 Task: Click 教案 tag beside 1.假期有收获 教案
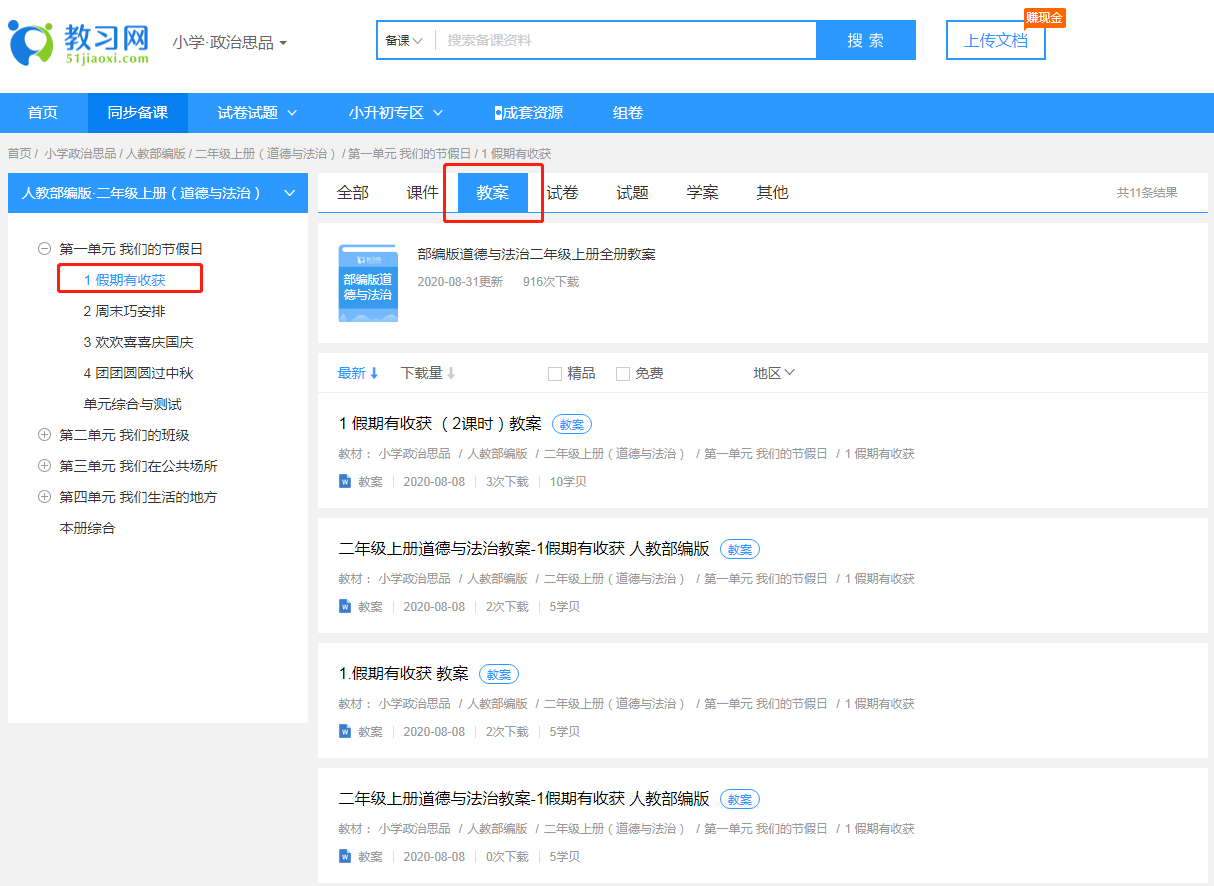click(499, 674)
